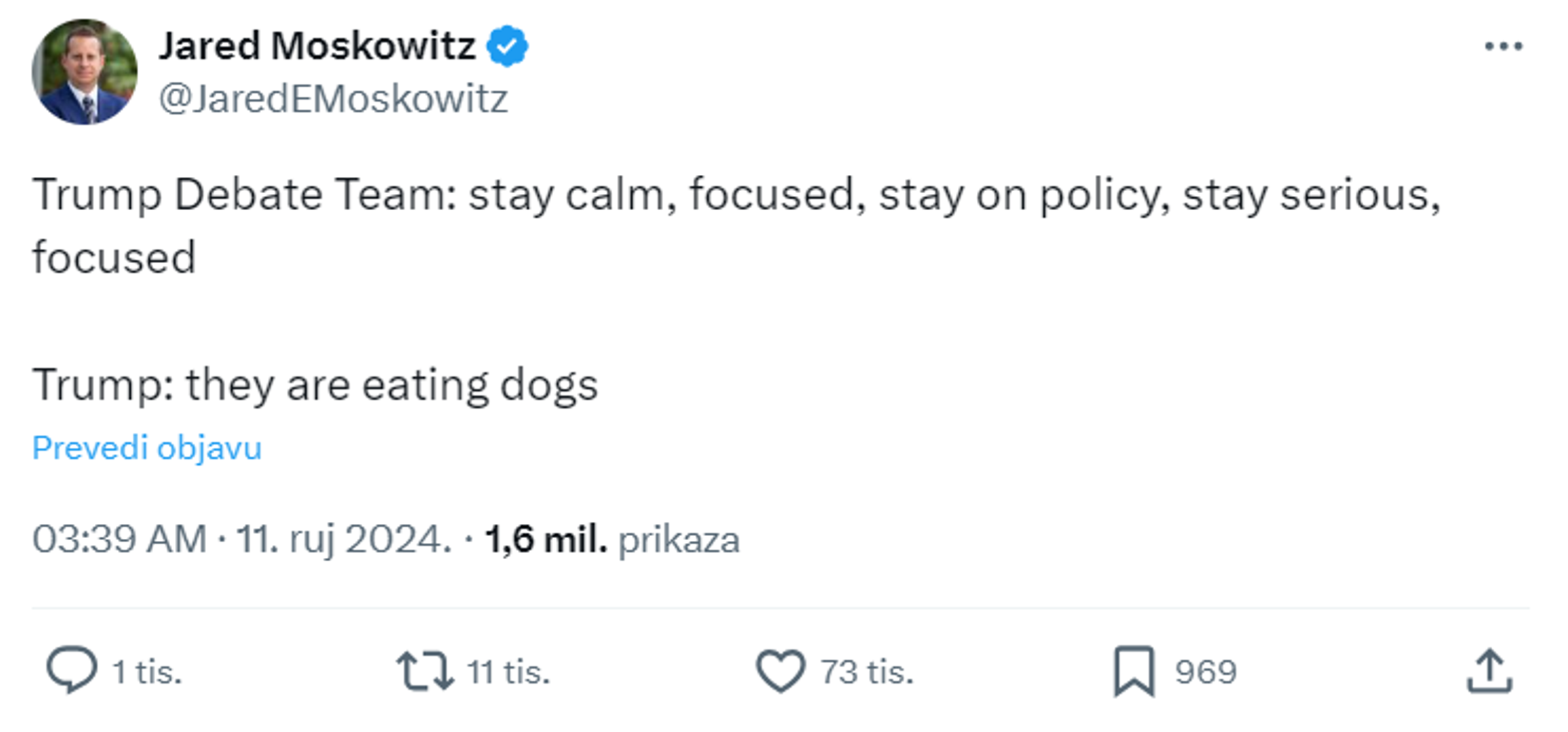Screen dimensions: 1568x732
Task: Open the three-dot more options menu
Action: pyautogui.click(x=1503, y=46)
